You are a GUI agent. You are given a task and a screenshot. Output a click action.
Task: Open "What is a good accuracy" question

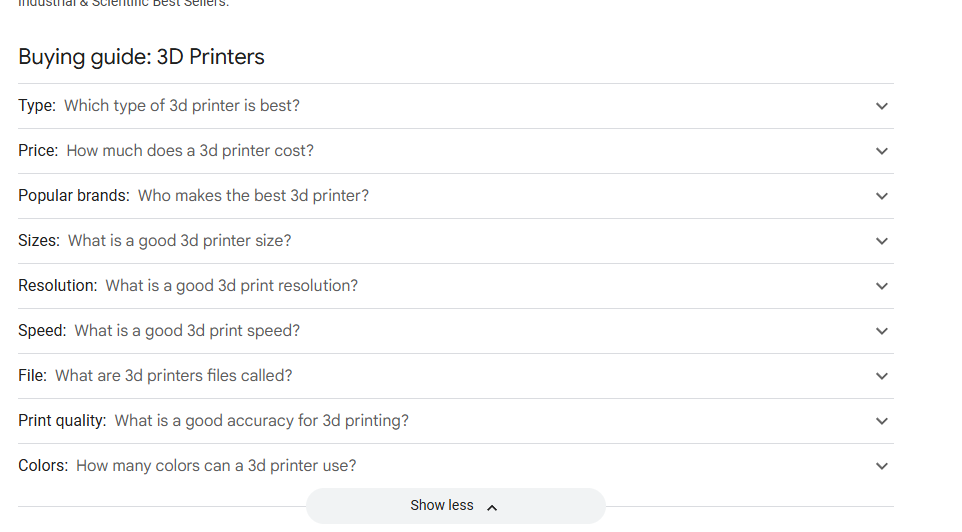[261, 421]
